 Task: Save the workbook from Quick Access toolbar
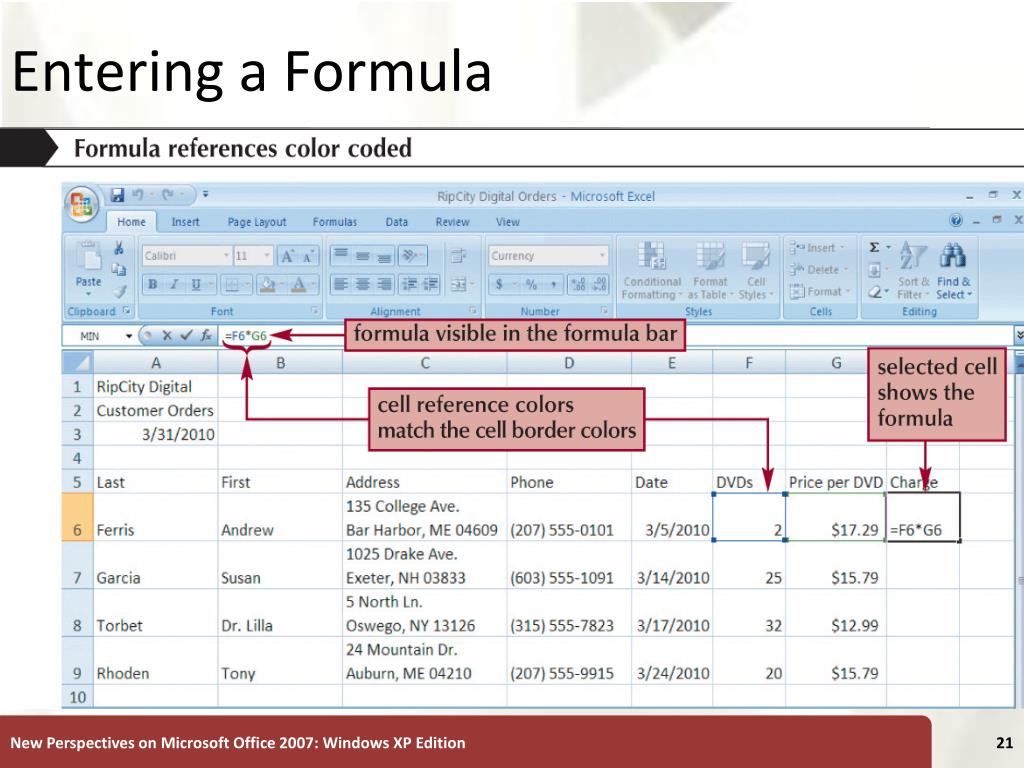click(118, 195)
